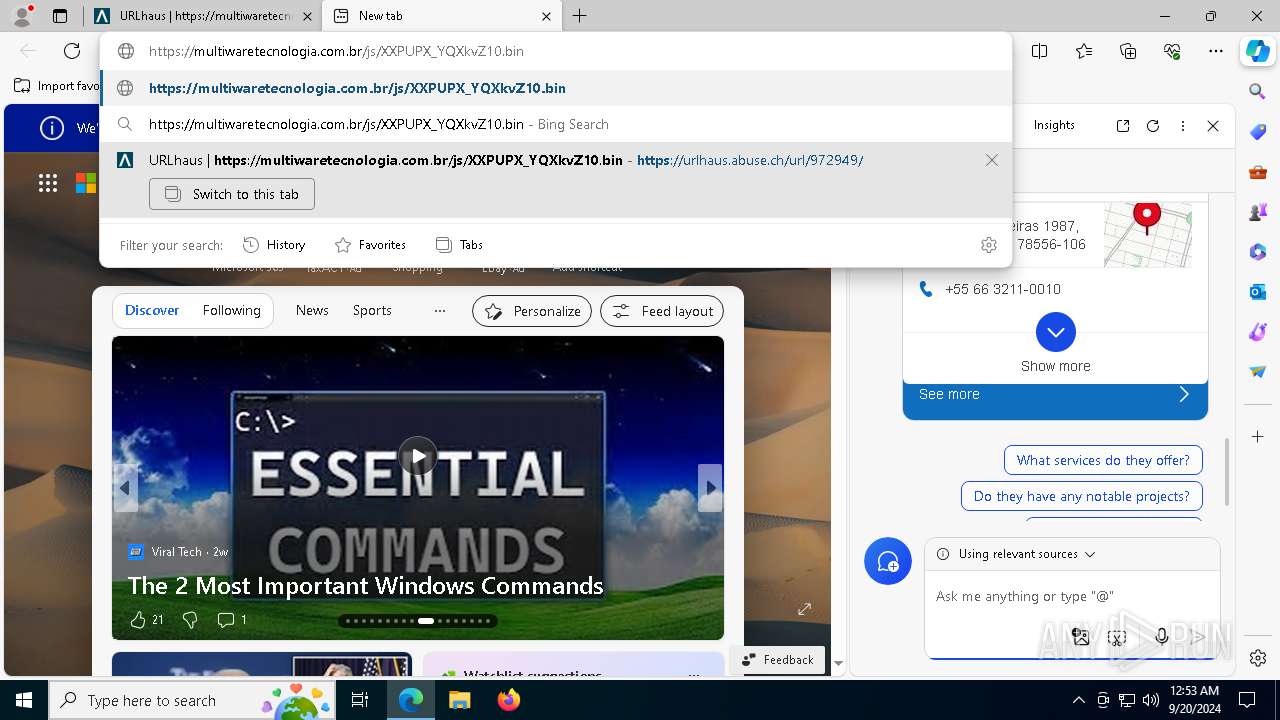Open sidebar Games chess icon

[1258, 212]
